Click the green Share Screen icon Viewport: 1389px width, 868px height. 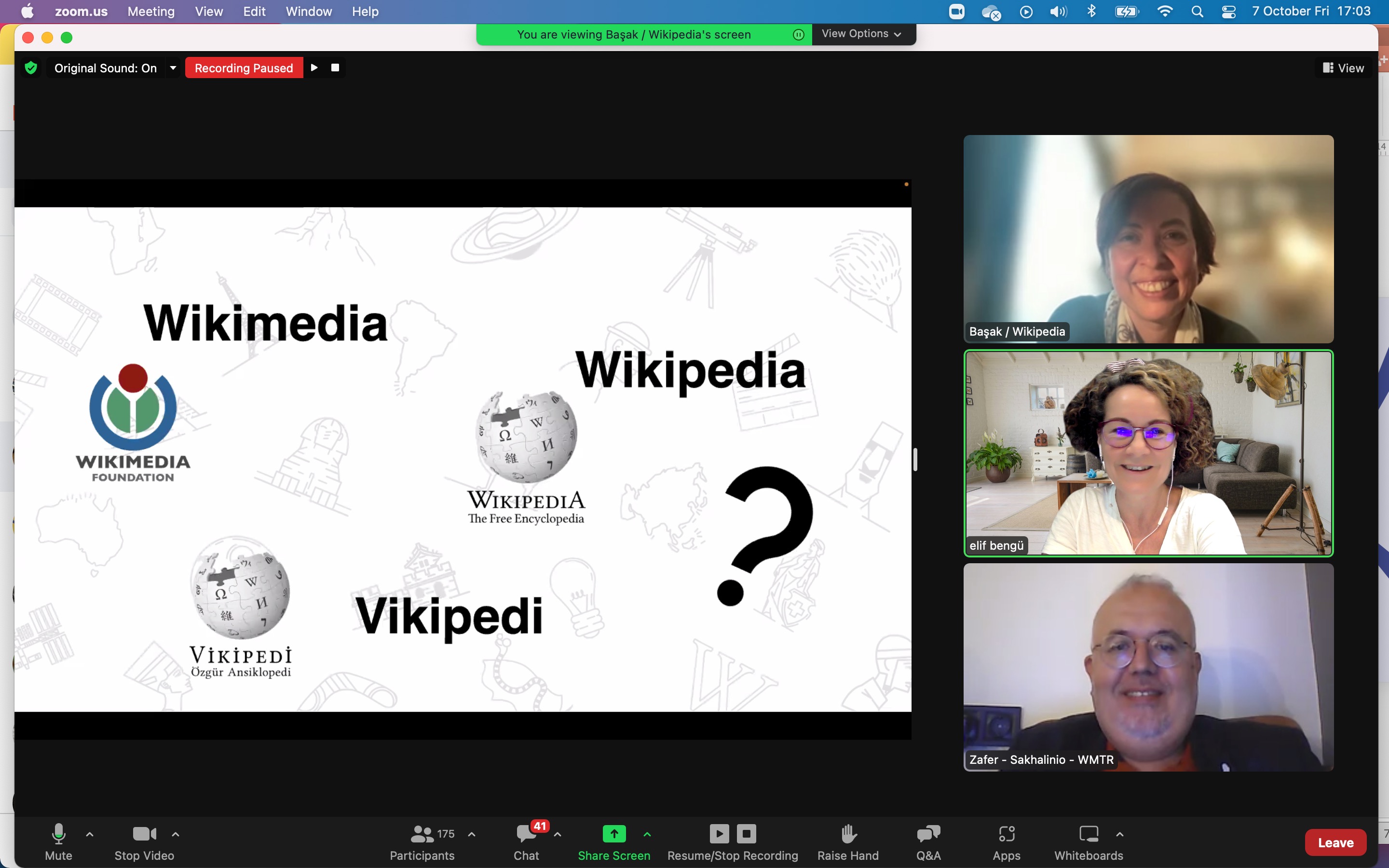tap(613, 834)
